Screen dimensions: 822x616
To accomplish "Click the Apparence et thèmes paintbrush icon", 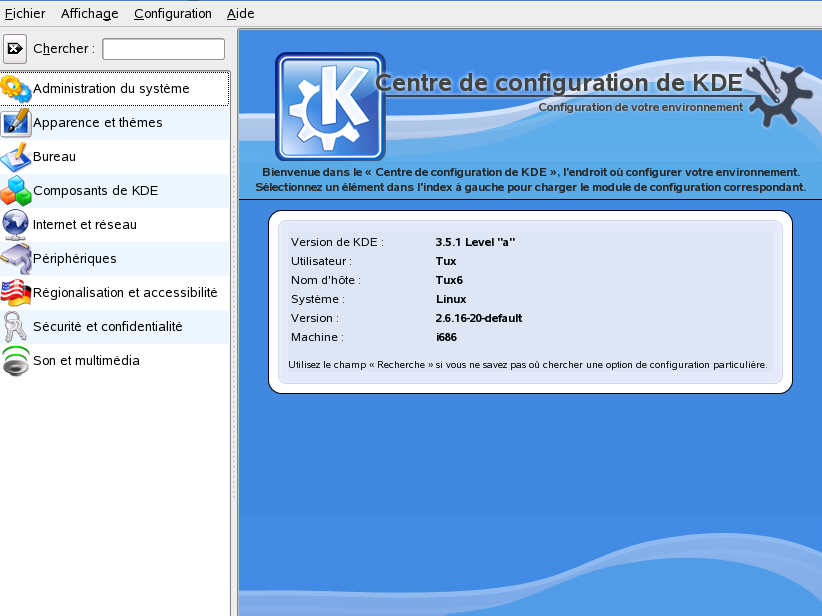I will click(x=16, y=123).
